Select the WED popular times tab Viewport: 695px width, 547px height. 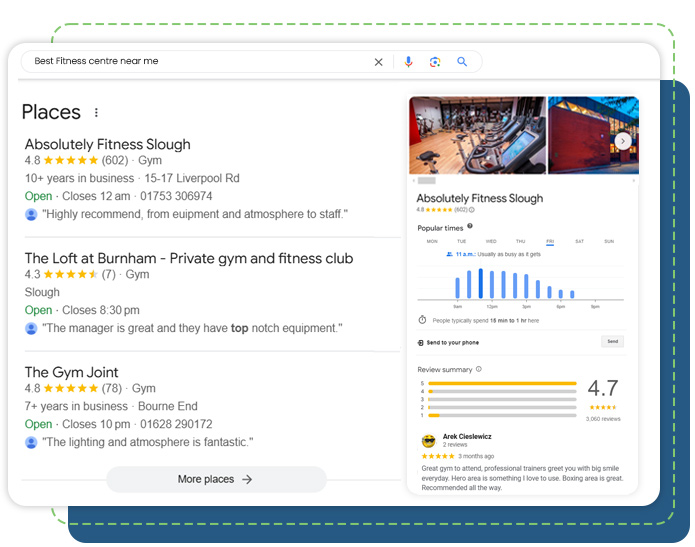click(x=491, y=241)
